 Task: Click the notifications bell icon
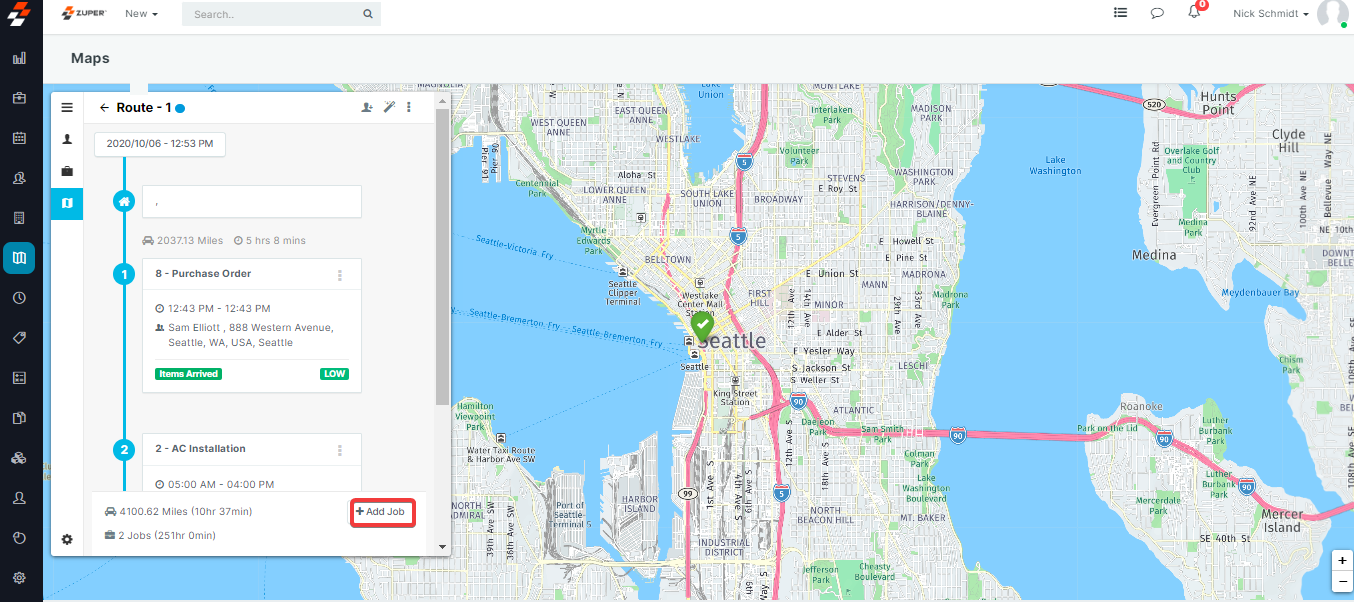click(1194, 13)
